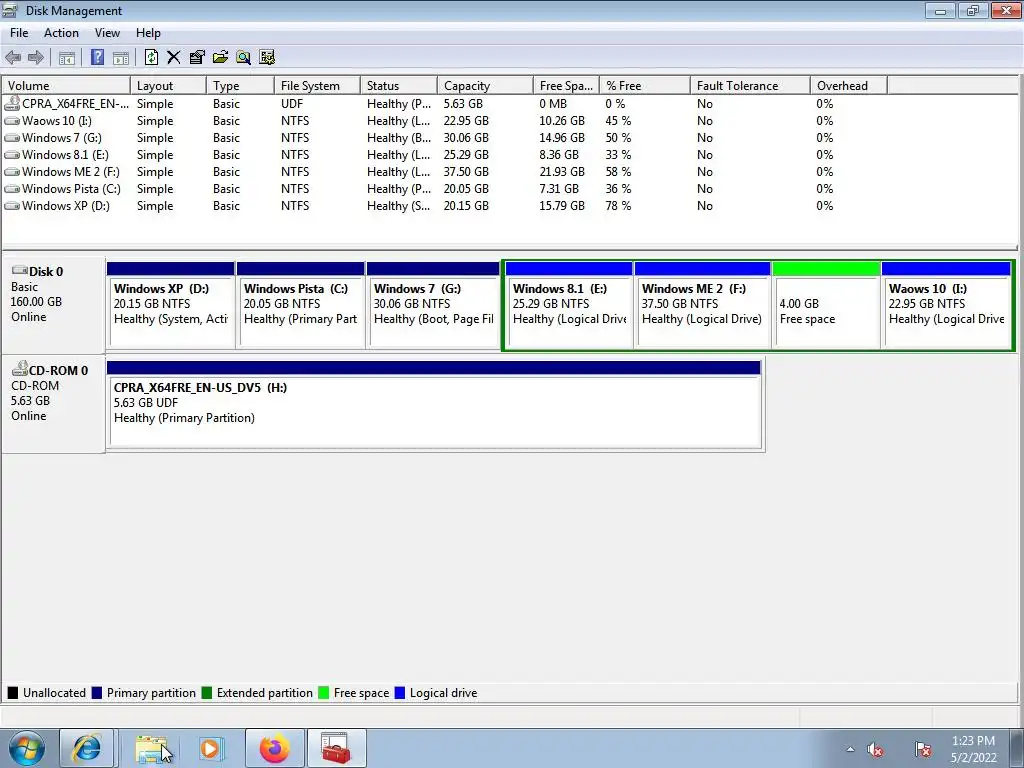The image size is (1024, 768).
Task: Toggle the Show/Hide Console Tree icon
Action: point(67,57)
